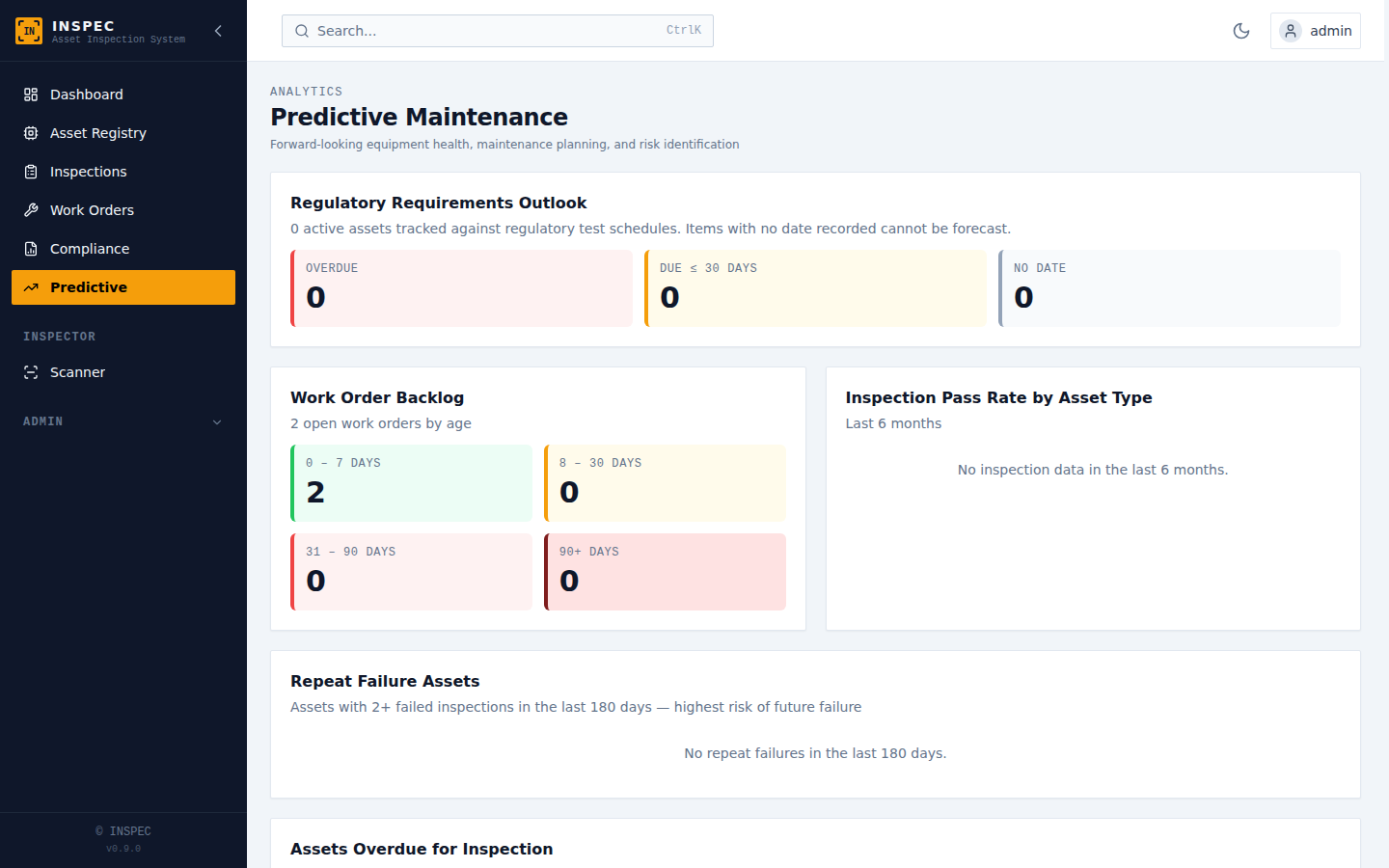This screenshot has height=868, width=1389.
Task: Toggle dark mode with moon icon
Action: tap(1241, 31)
